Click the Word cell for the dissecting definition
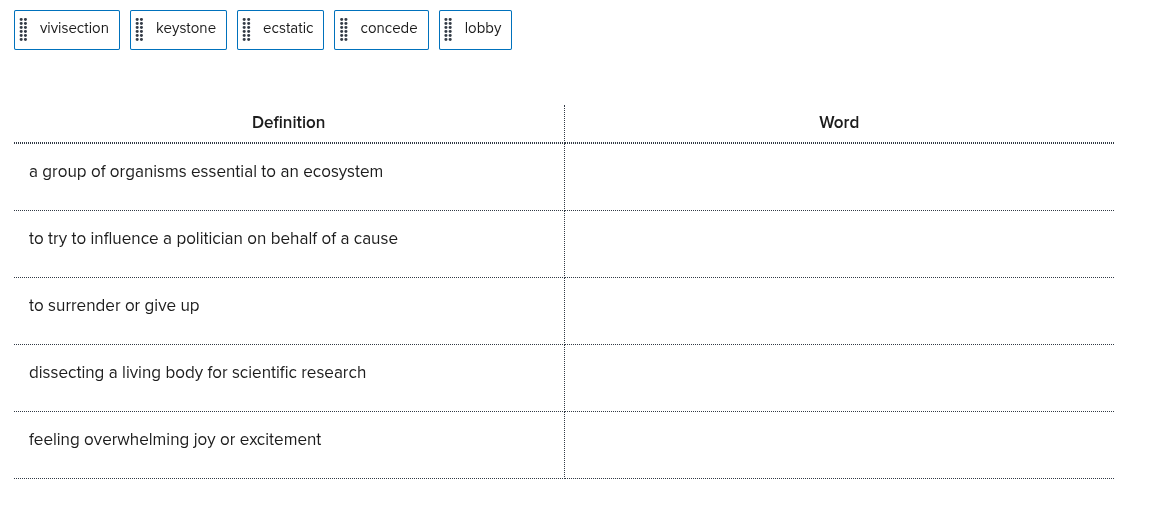Viewport: 1153px width, 511px height. [838, 378]
